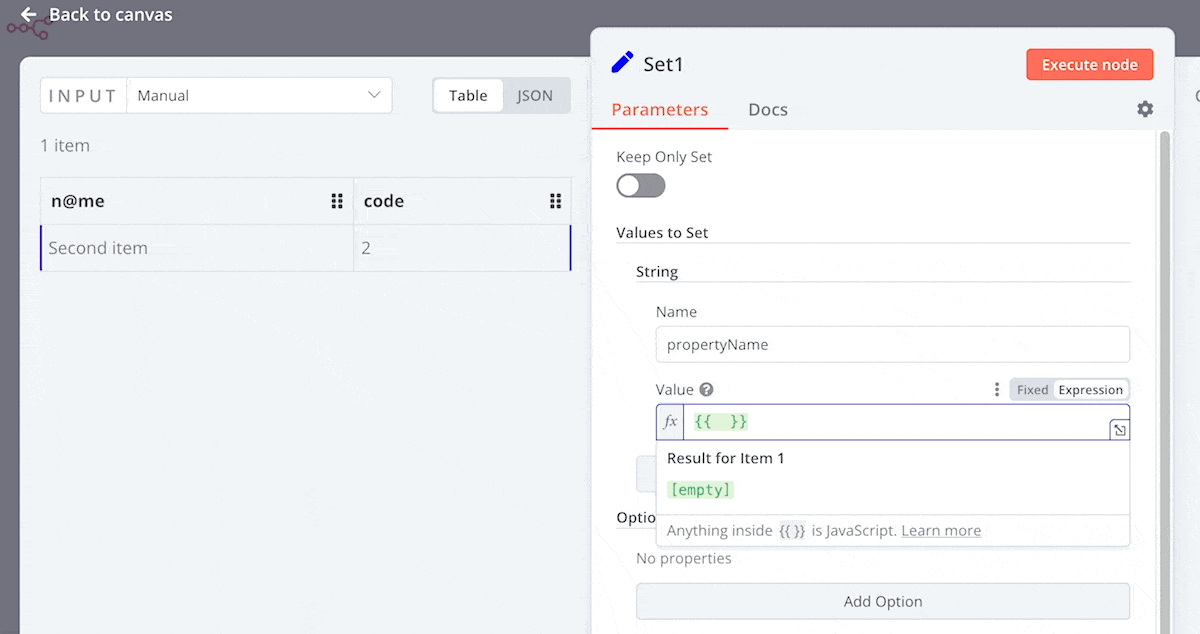This screenshot has height=634, width=1200.
Task: Open node settings gear icon
Action: click(x=1145, y=109)
